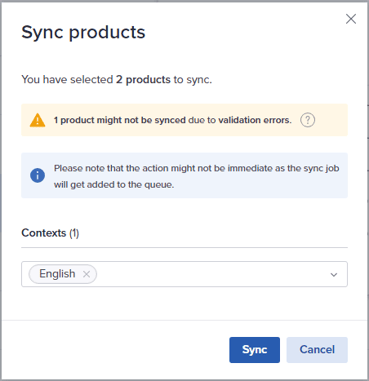This screenshot has height=381, width=369.
Task: Click the "will get added to the queue" line
Action: [x=114, y=185]
